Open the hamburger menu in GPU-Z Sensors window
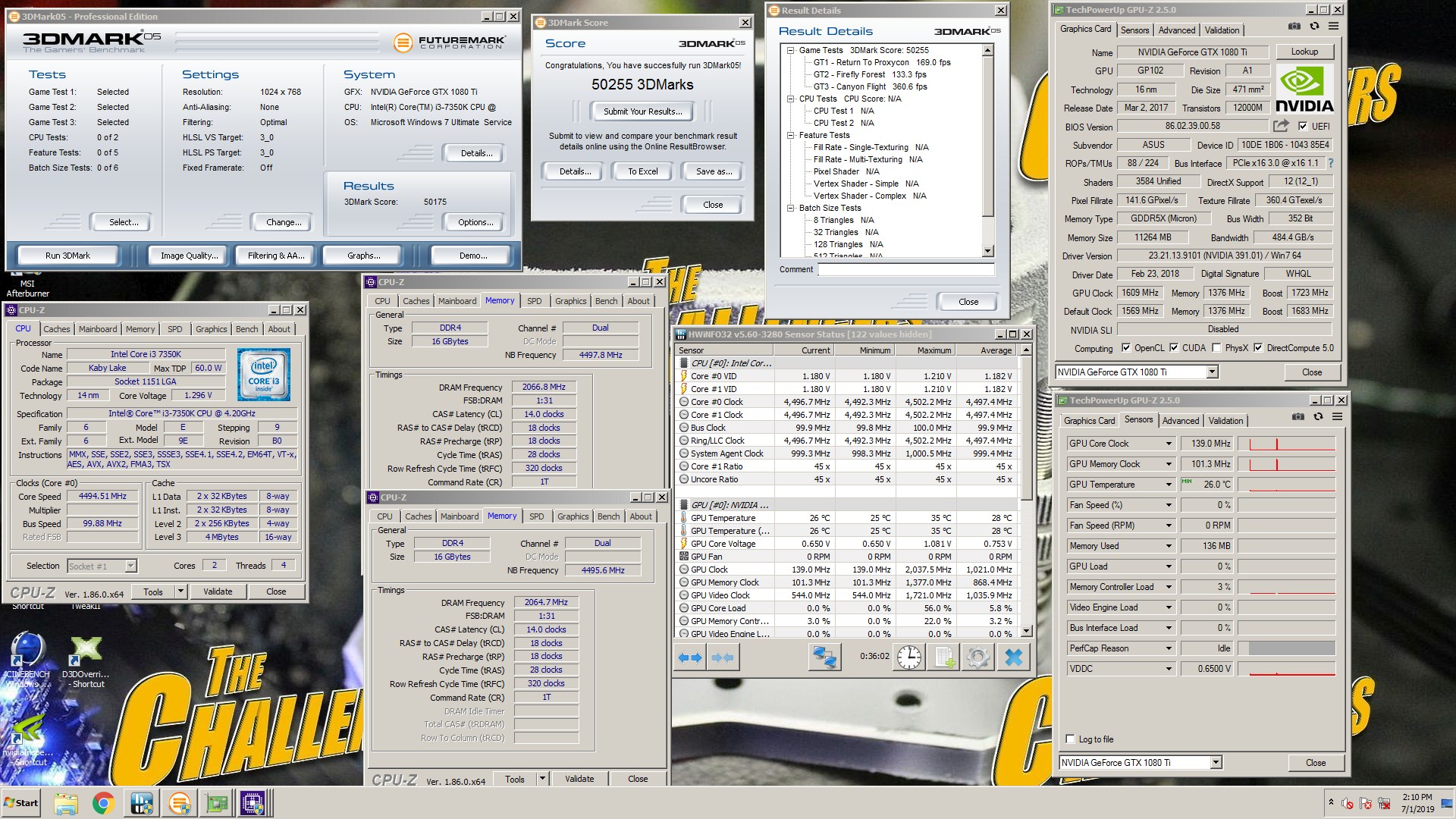 [x=1337, y=417]
